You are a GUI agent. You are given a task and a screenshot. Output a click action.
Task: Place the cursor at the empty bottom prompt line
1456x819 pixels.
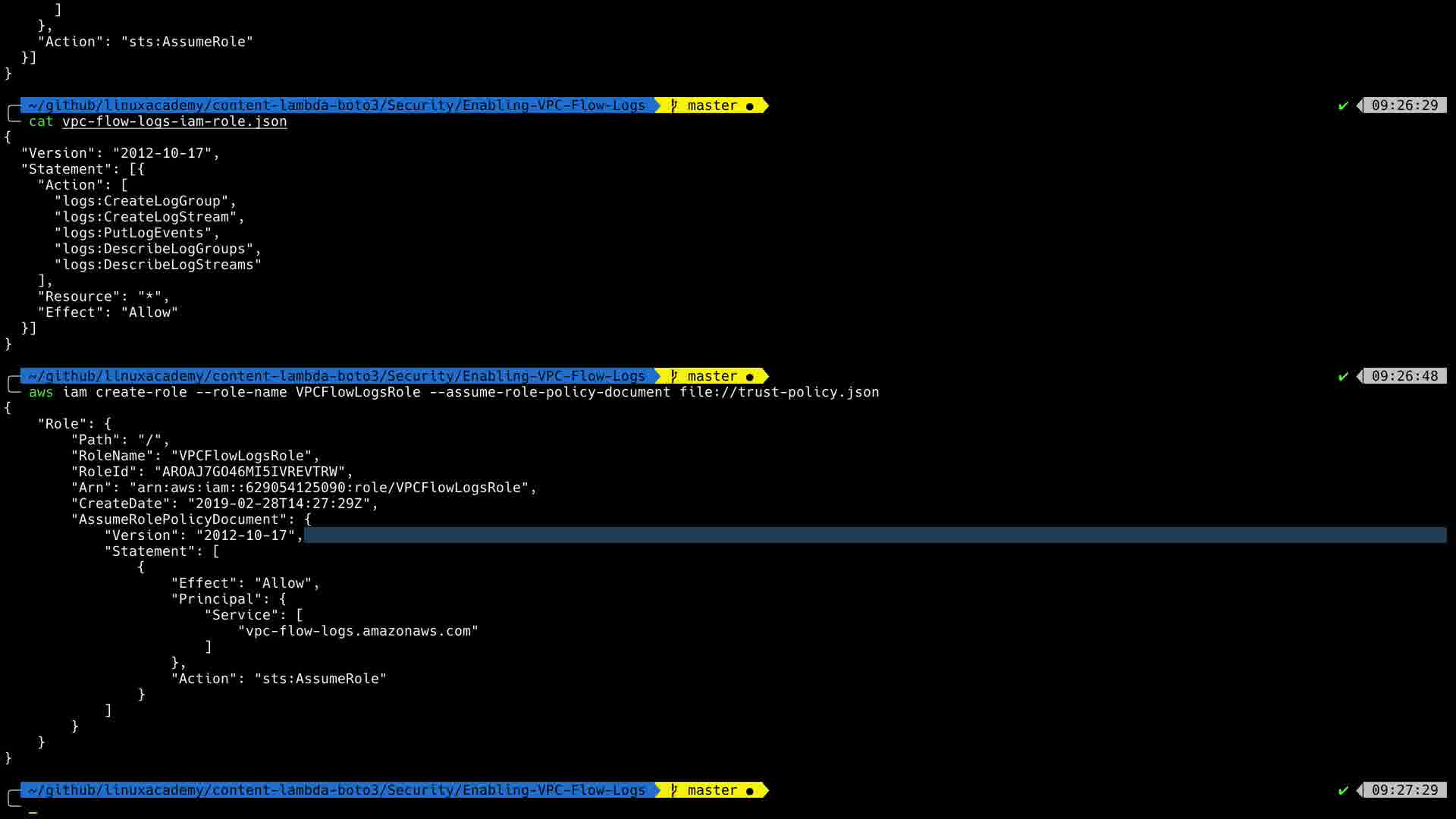coord(33,808)
